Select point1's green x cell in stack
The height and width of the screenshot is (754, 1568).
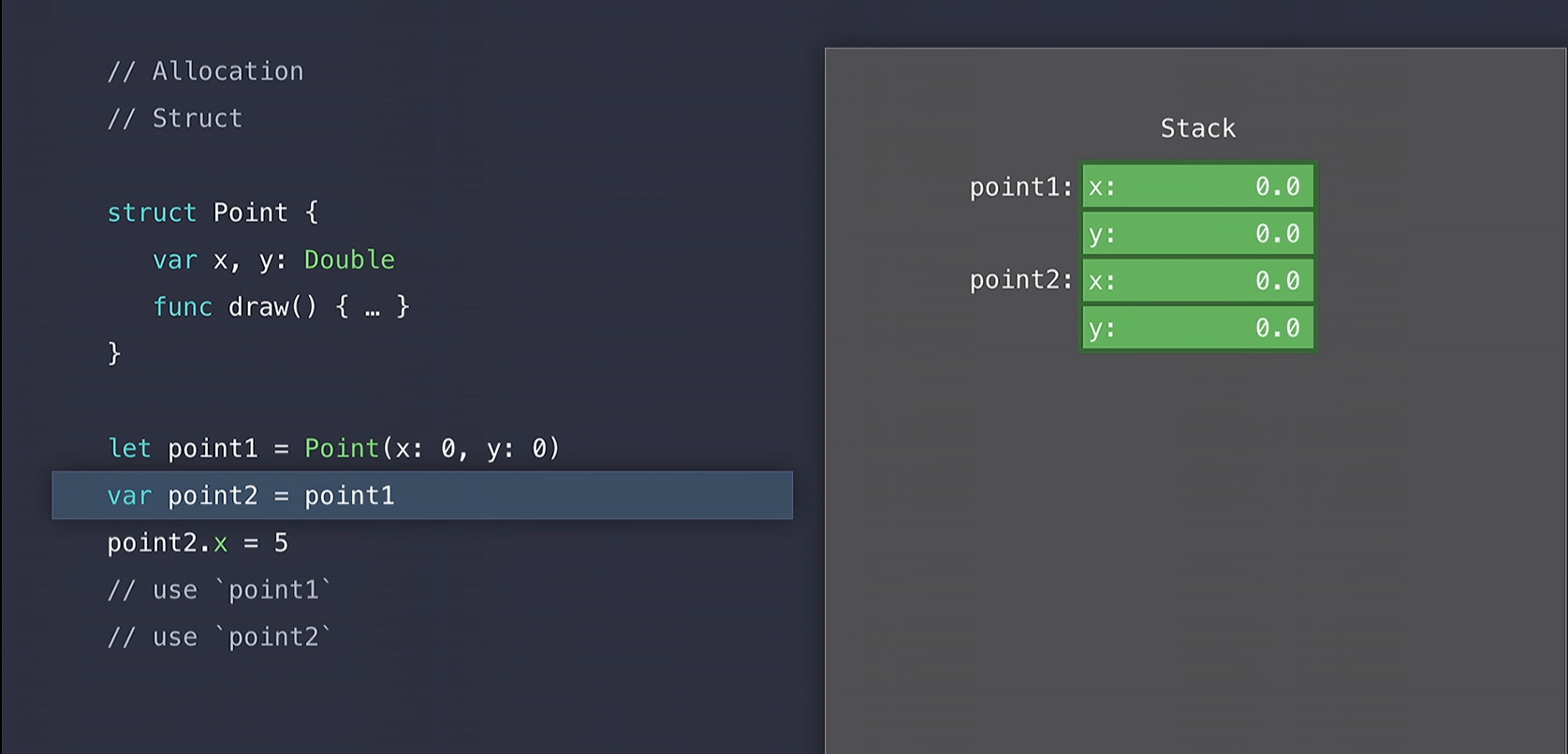(1197, 186)
